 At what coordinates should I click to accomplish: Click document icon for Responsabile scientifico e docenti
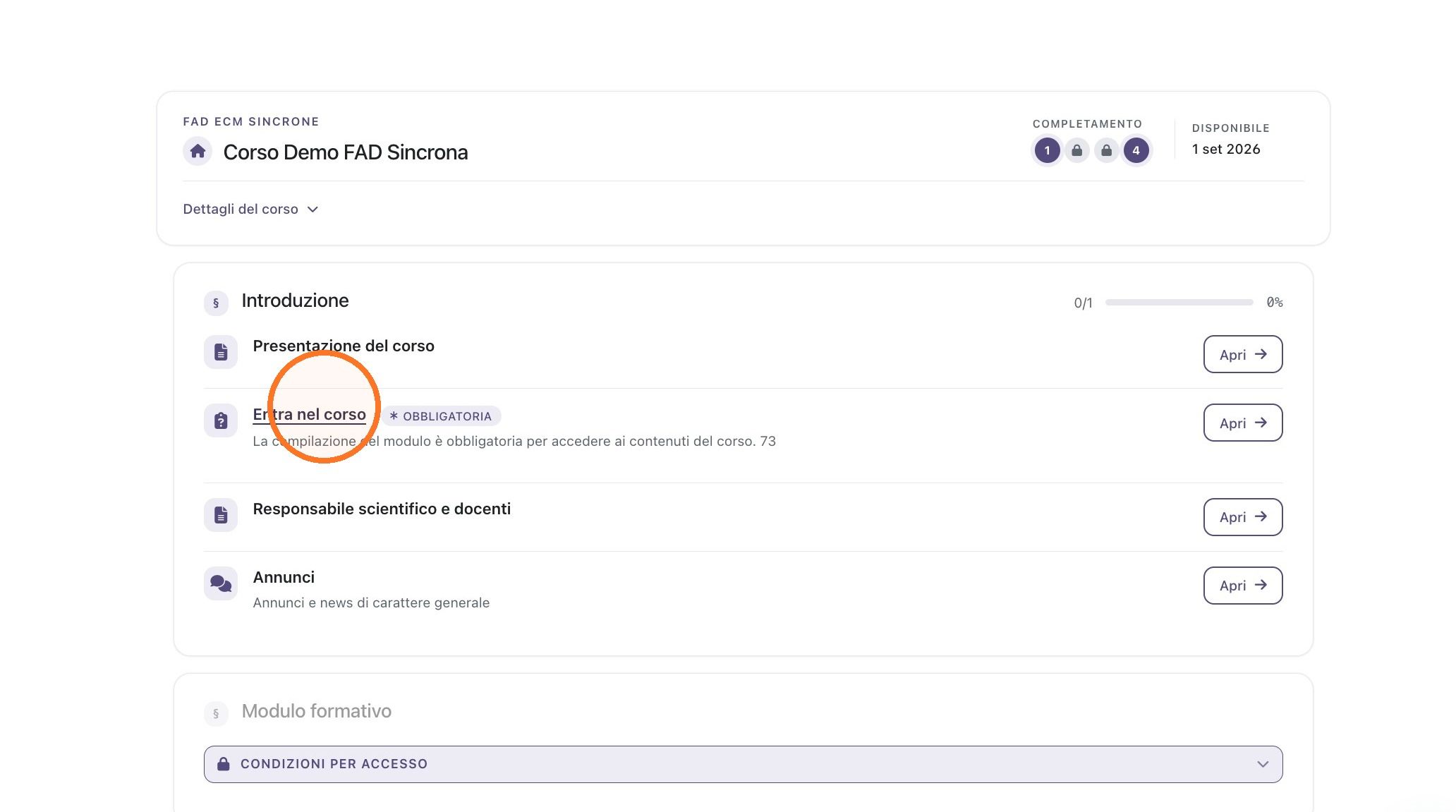point(221,515)
